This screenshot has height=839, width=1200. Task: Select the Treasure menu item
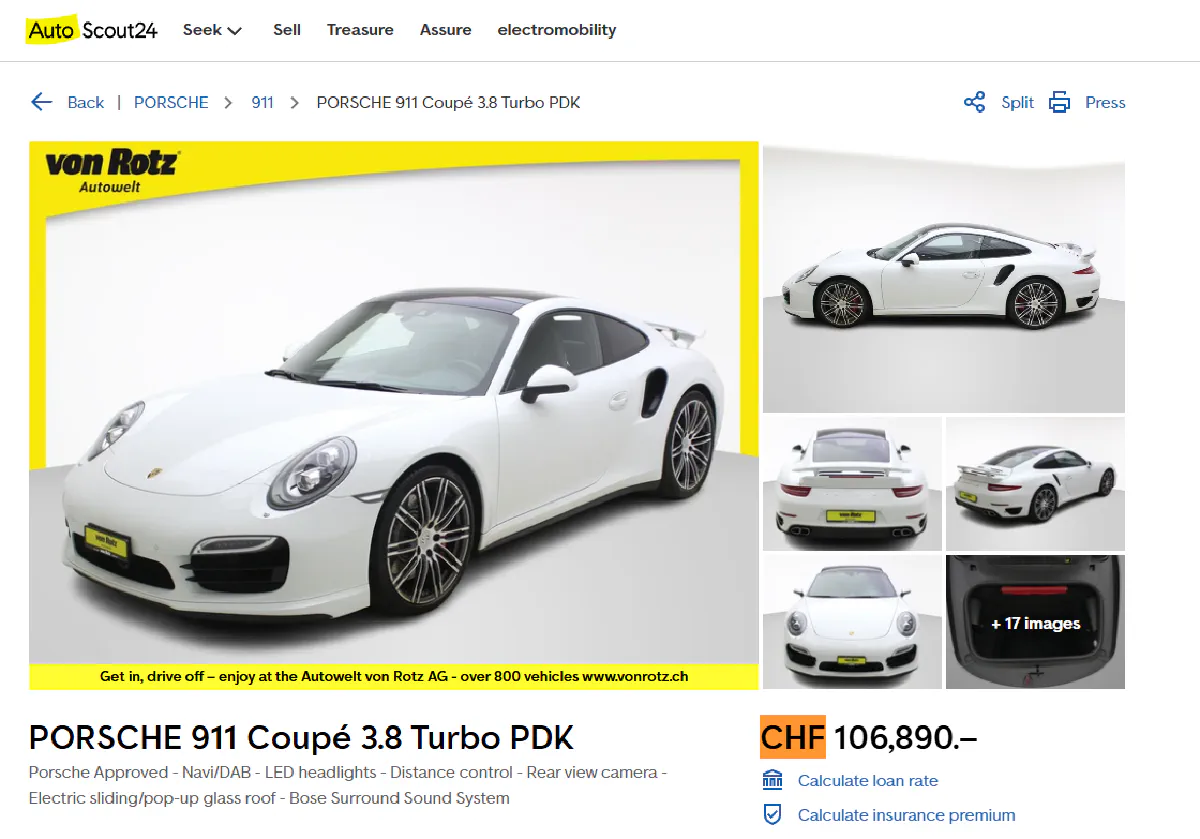point(360,30)
